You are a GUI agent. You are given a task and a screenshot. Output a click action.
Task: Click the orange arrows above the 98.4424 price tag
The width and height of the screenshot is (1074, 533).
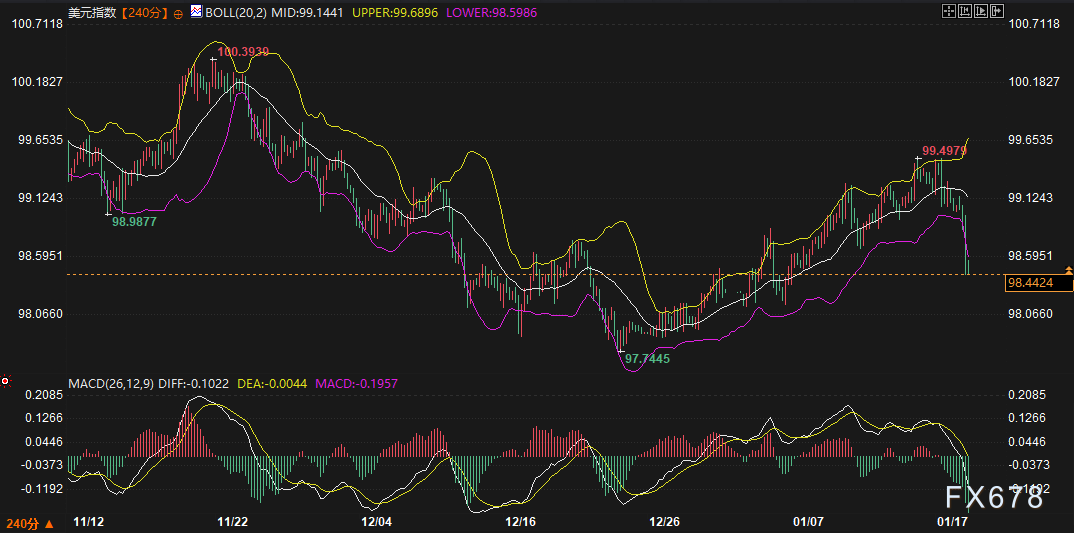point(1069,271)
